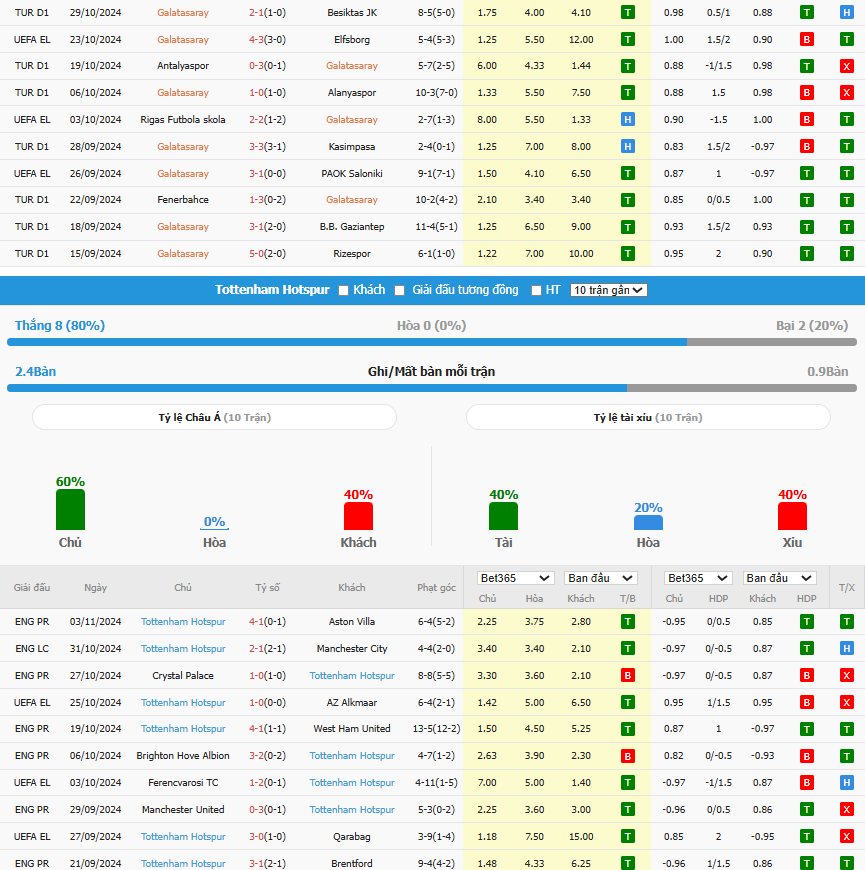The width and height of the screenshot is (865, 870).
Task: Click the 31/10/2024 date cell
Action: [x=95, y=649]
